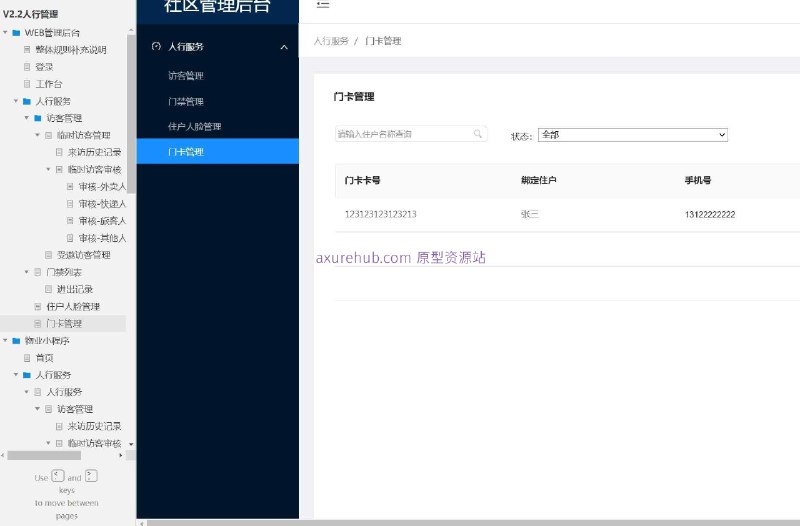The height and width of the screenshot is (526, 800).
Task: Open the 工作台 page in tree
Action: click(x=48, y=84)
